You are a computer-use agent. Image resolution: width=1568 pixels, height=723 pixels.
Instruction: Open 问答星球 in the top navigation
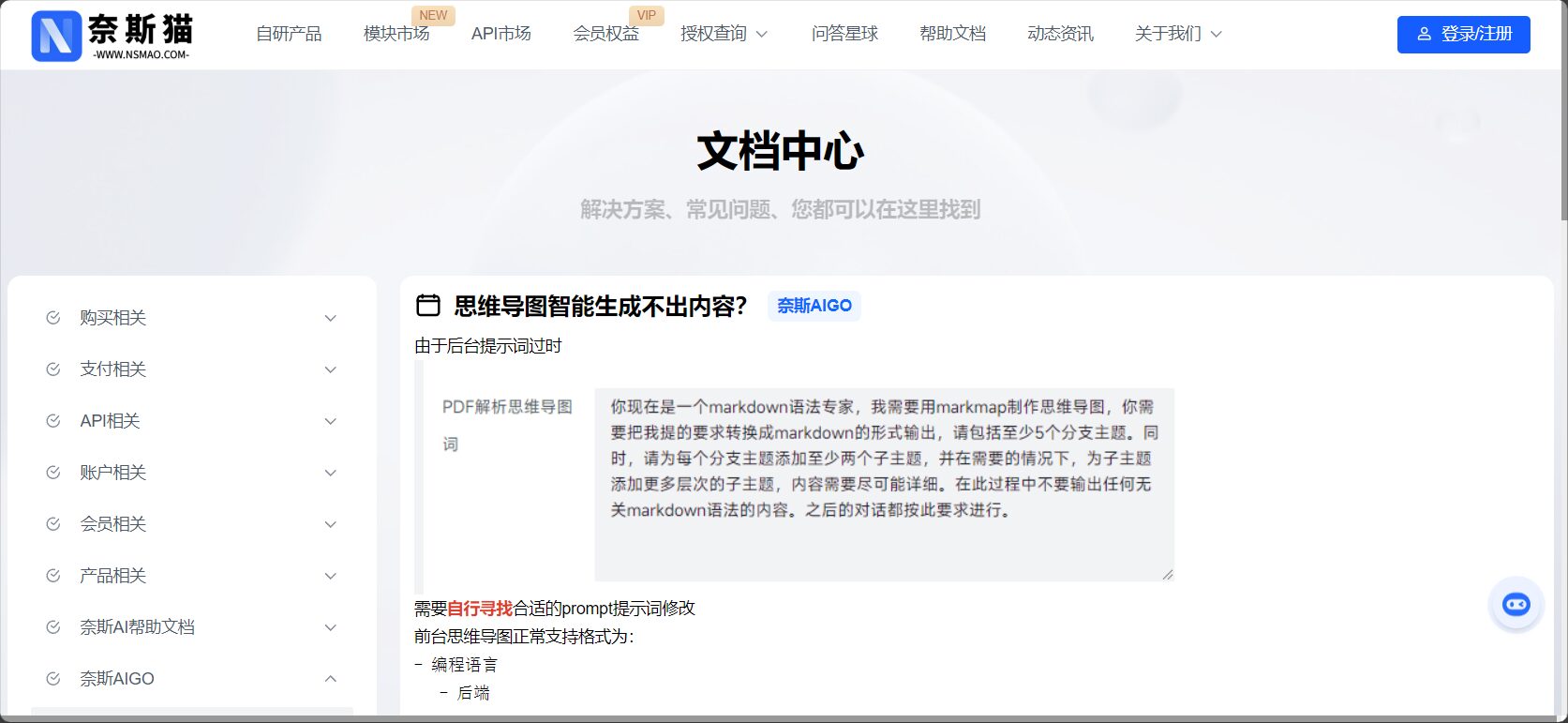pyautogui.click(x=844, y=34)
